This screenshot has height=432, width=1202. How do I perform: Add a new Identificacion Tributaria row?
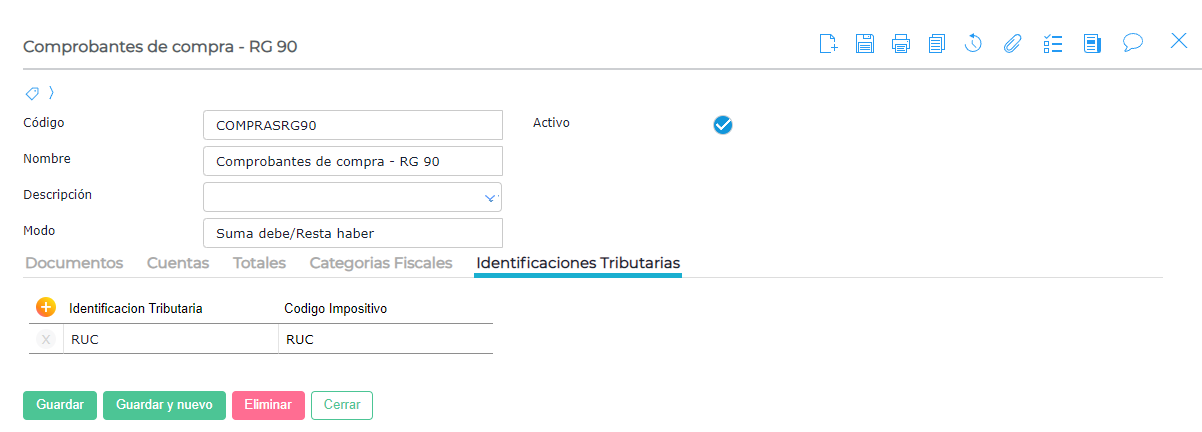tap(45, 307)
